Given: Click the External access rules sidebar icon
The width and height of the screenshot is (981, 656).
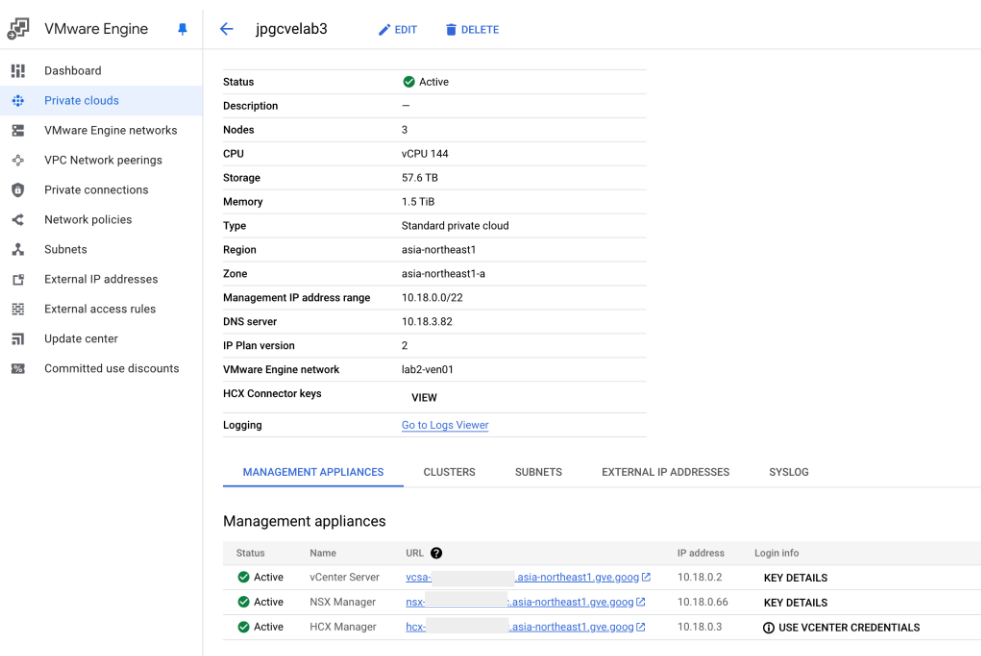Looking at the screenshot, I should 18,309.
